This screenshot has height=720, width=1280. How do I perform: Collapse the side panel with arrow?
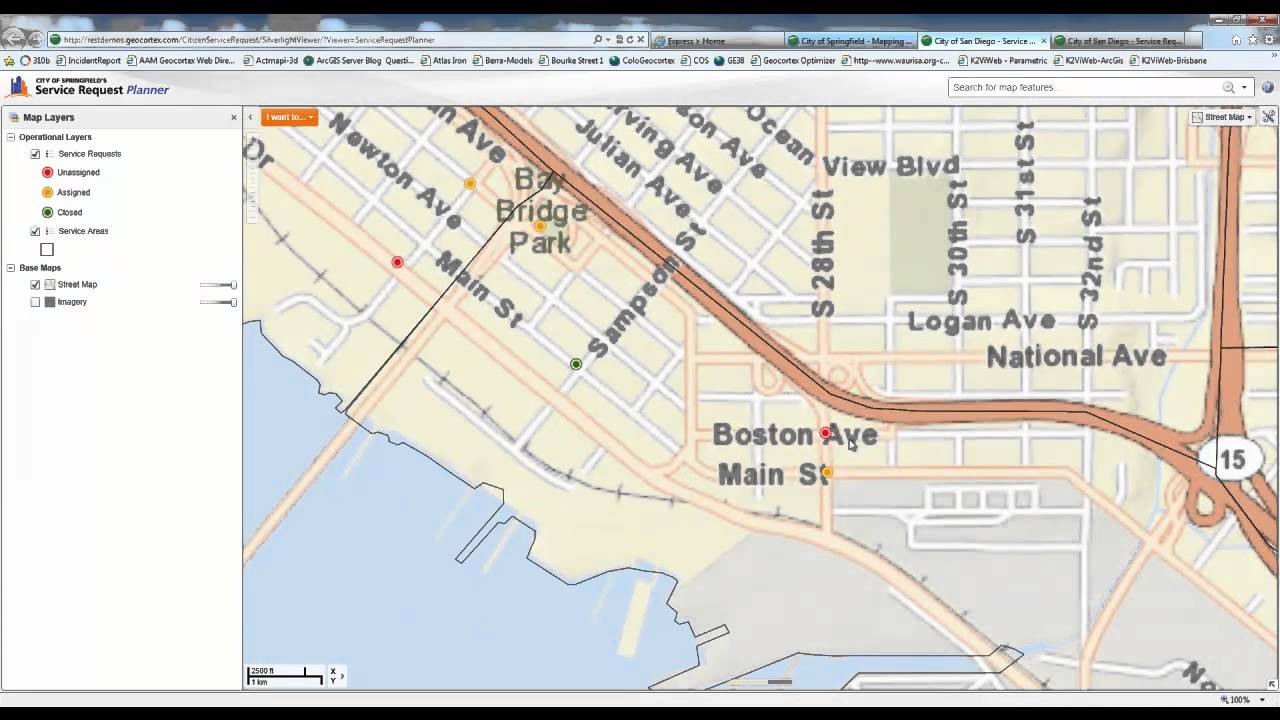tap(250, 117)
